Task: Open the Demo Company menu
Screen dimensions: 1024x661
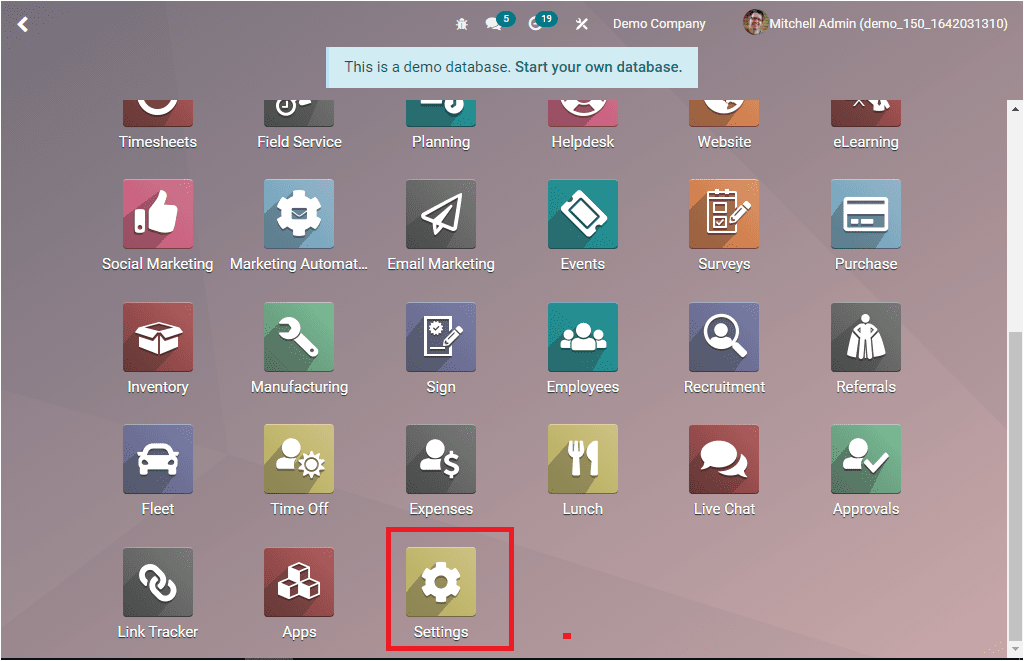Action: click(658, 22)
